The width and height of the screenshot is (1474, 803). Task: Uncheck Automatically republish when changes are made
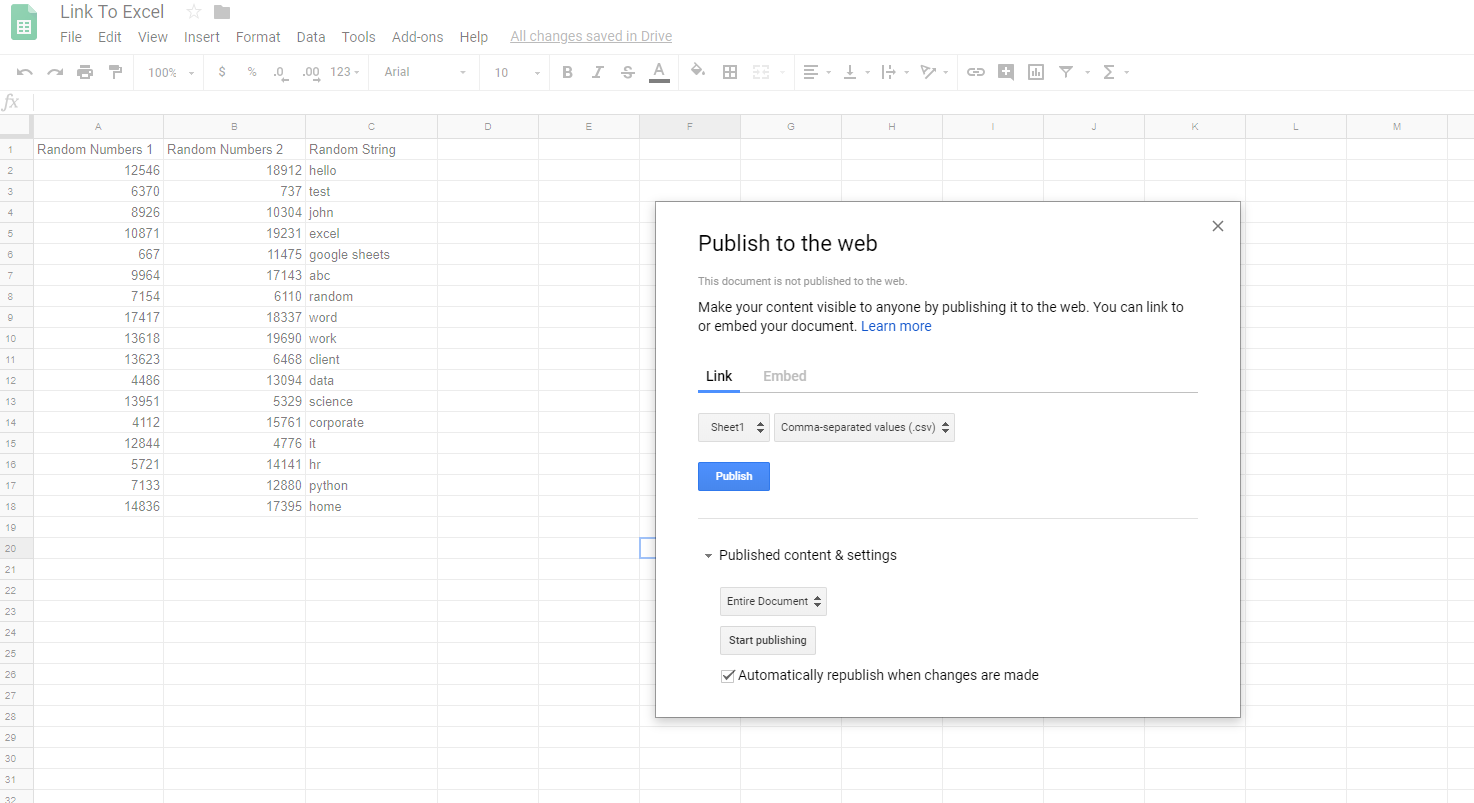[728, 676]
